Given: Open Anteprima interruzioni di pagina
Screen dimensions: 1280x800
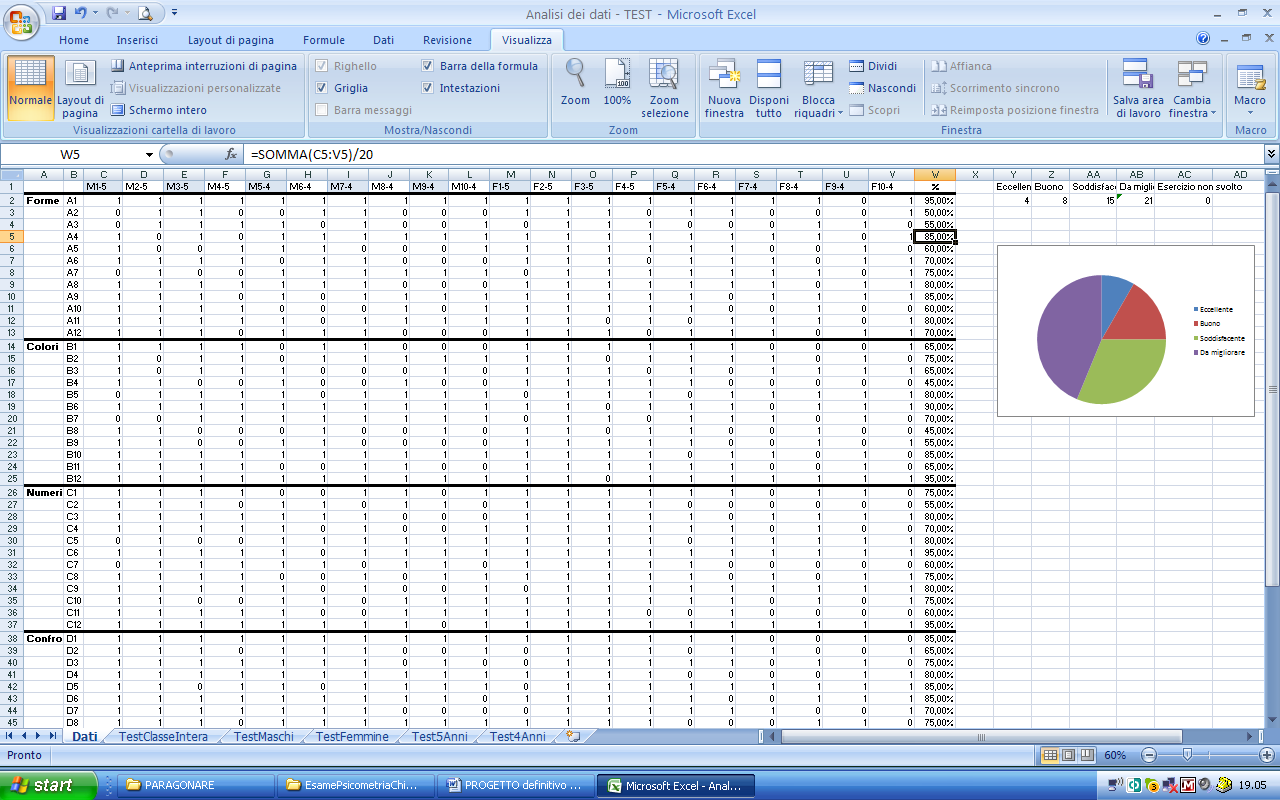Looking at the screenshot, I should pyautogui.click(x=204, y=66).
